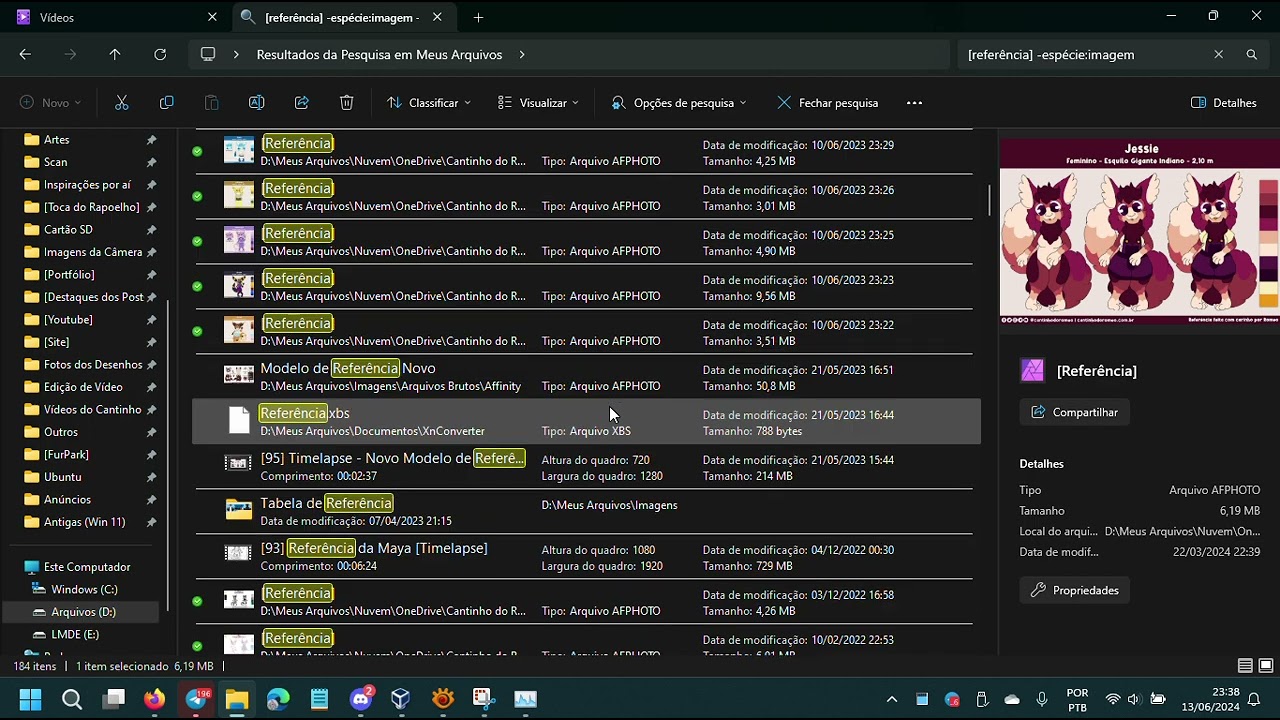Open Propriedades in the details pane
Viewport: 1280px width, 720px height.
click(1075, 590)
